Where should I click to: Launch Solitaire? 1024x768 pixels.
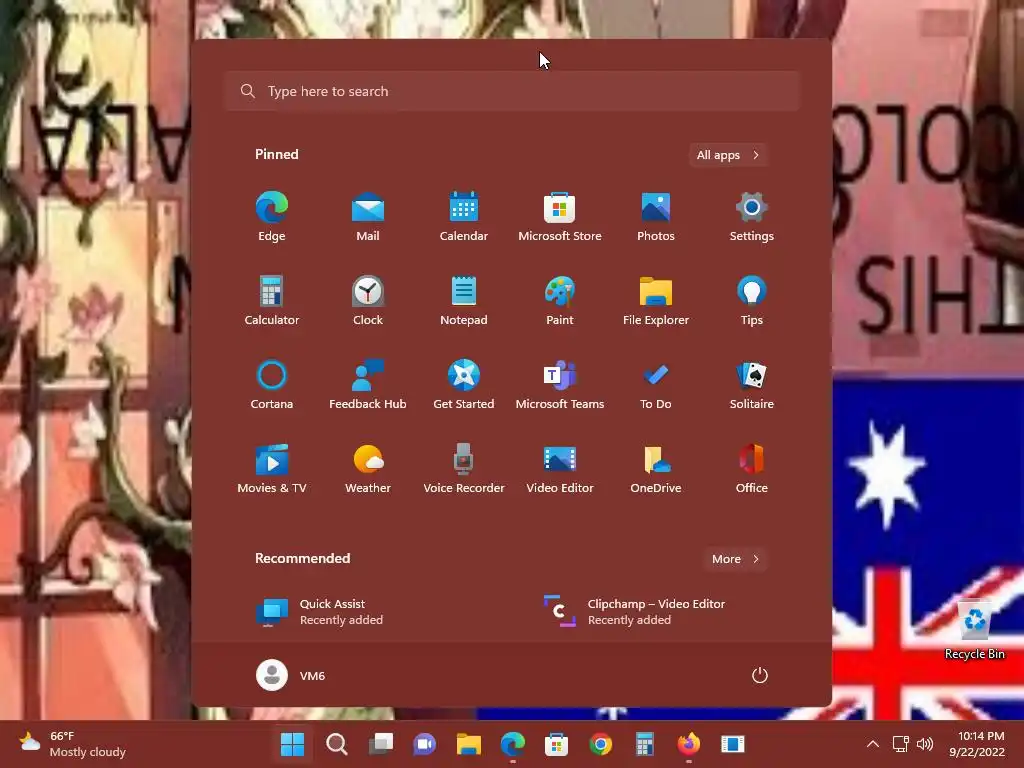click(752, 385)
